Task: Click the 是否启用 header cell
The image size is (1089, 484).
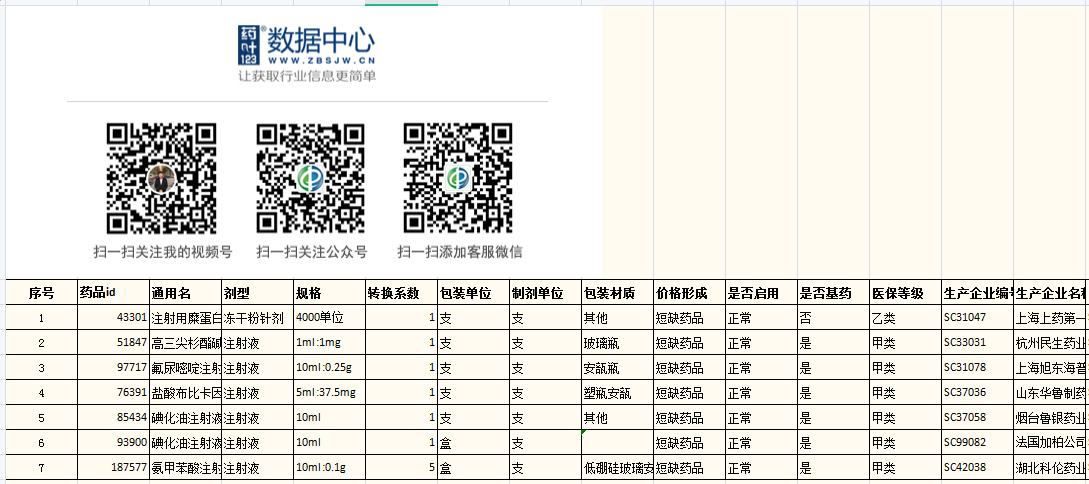Action: 761,293
